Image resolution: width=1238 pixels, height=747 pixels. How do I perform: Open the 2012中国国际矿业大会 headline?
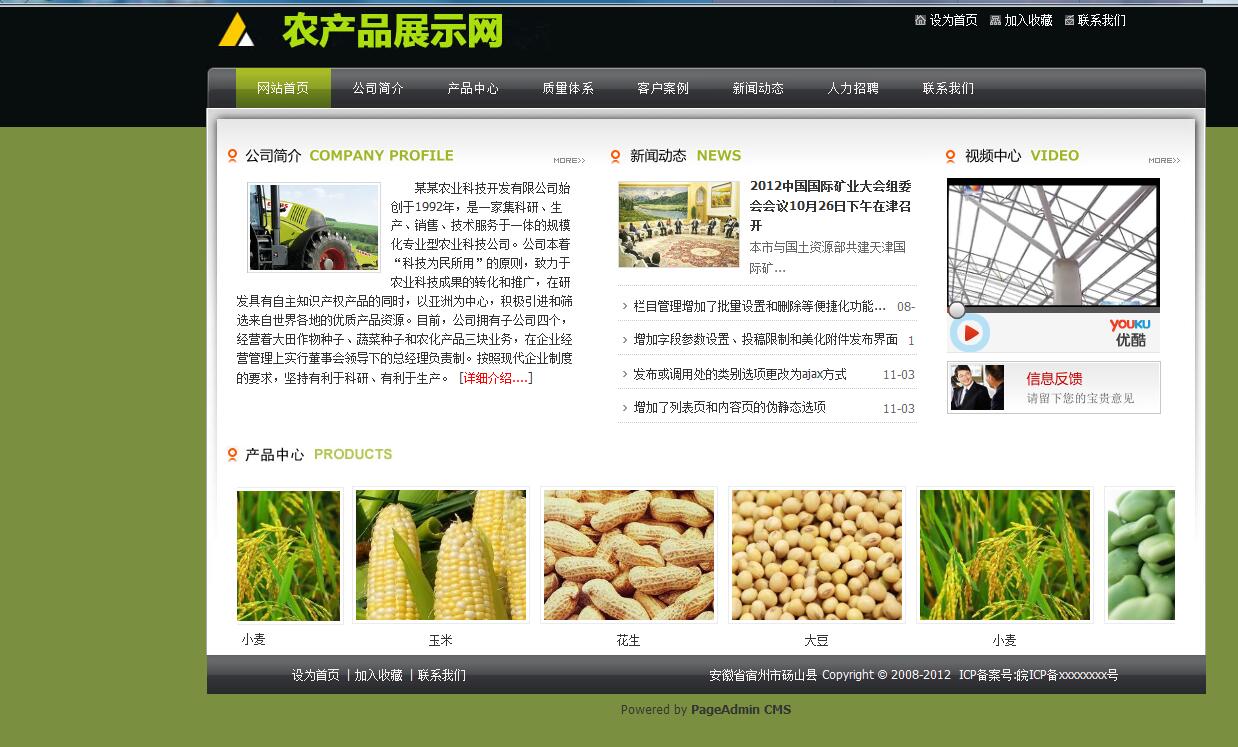[x=830, y=205]
